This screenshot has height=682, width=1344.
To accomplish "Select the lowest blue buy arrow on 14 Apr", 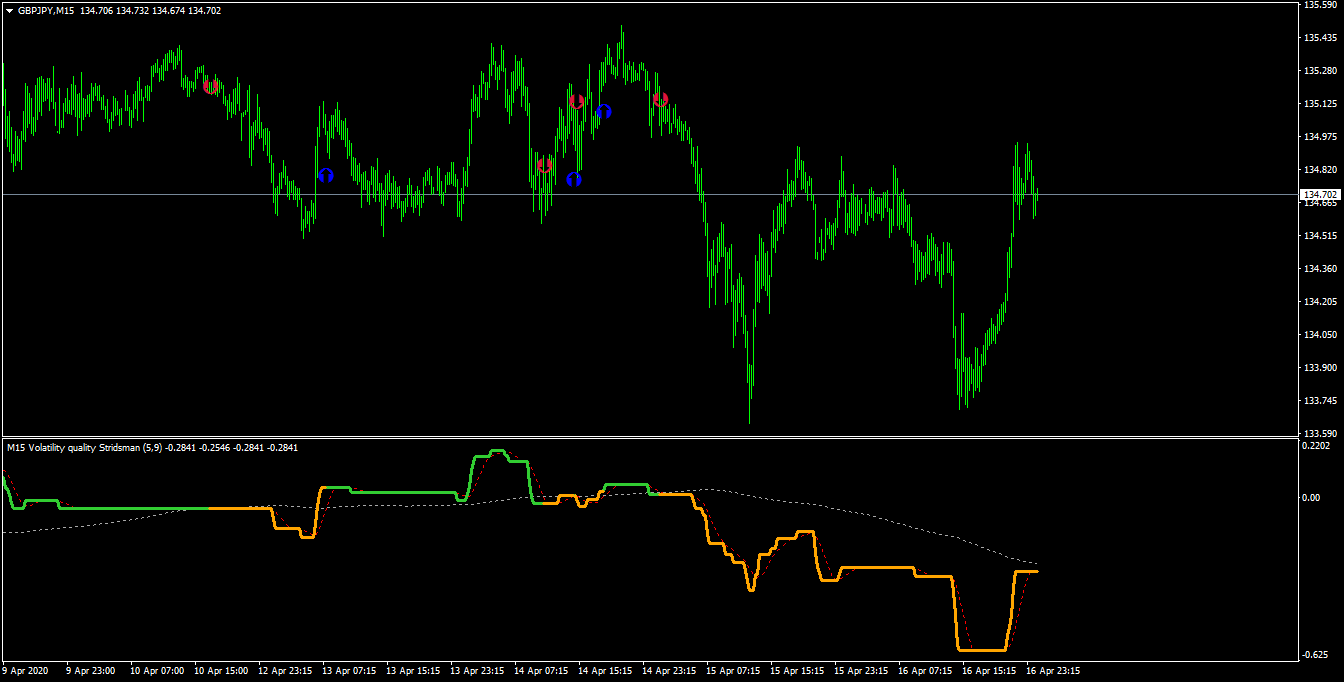I will (574, 179).
